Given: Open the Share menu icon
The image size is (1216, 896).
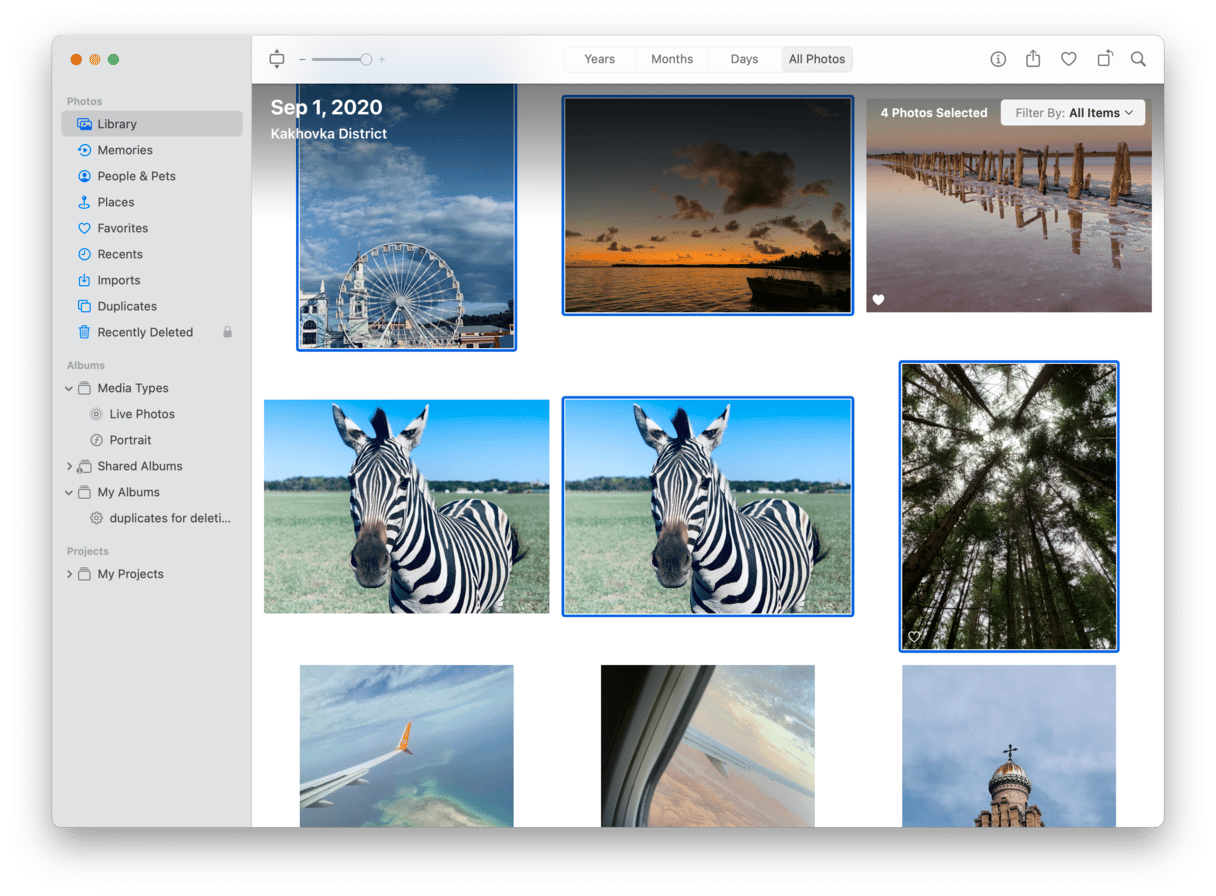Looking at the screenshot, I should tap(1033, 59).
